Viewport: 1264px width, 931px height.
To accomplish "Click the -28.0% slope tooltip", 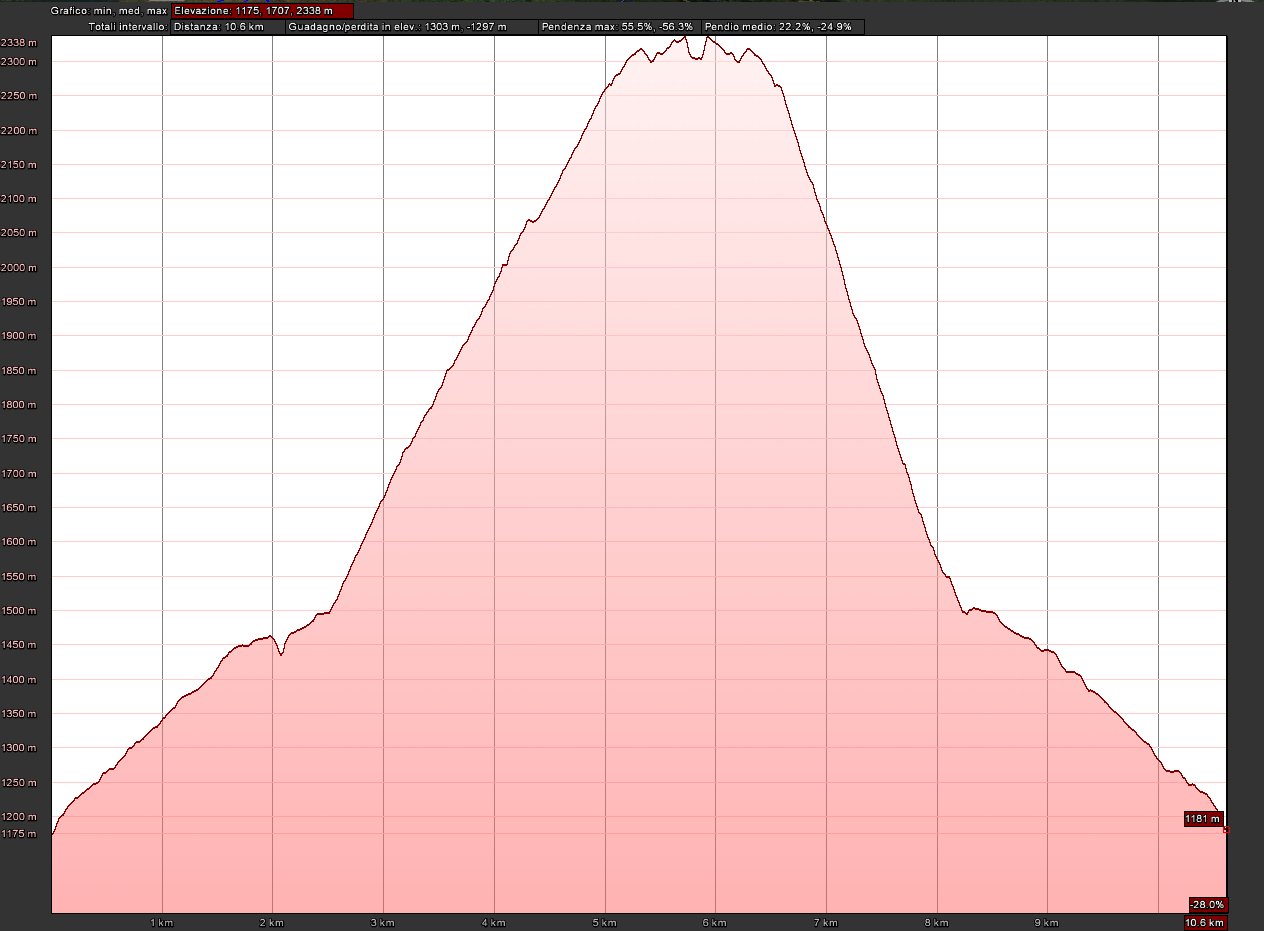I will coord(1207,904).
